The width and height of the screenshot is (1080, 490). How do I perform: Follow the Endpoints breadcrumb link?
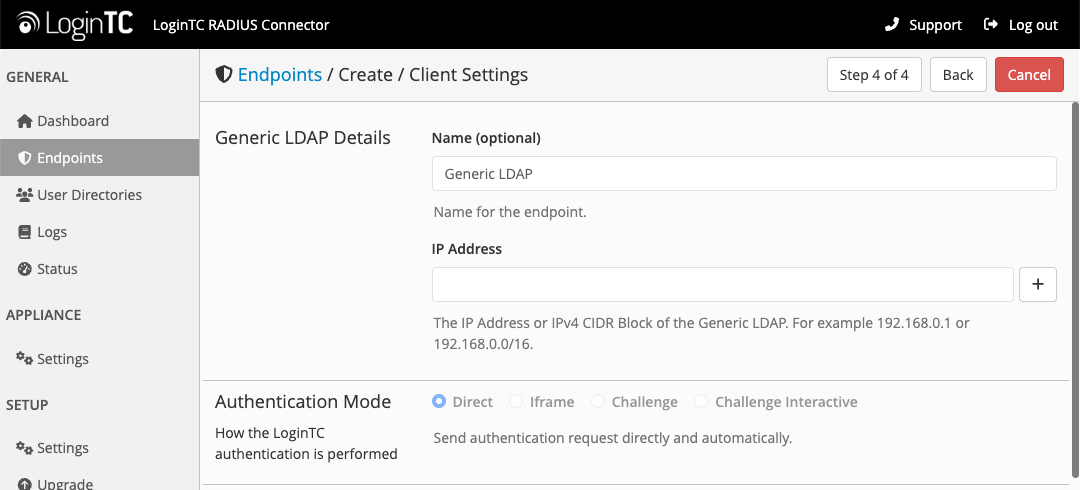click(279, 75)
